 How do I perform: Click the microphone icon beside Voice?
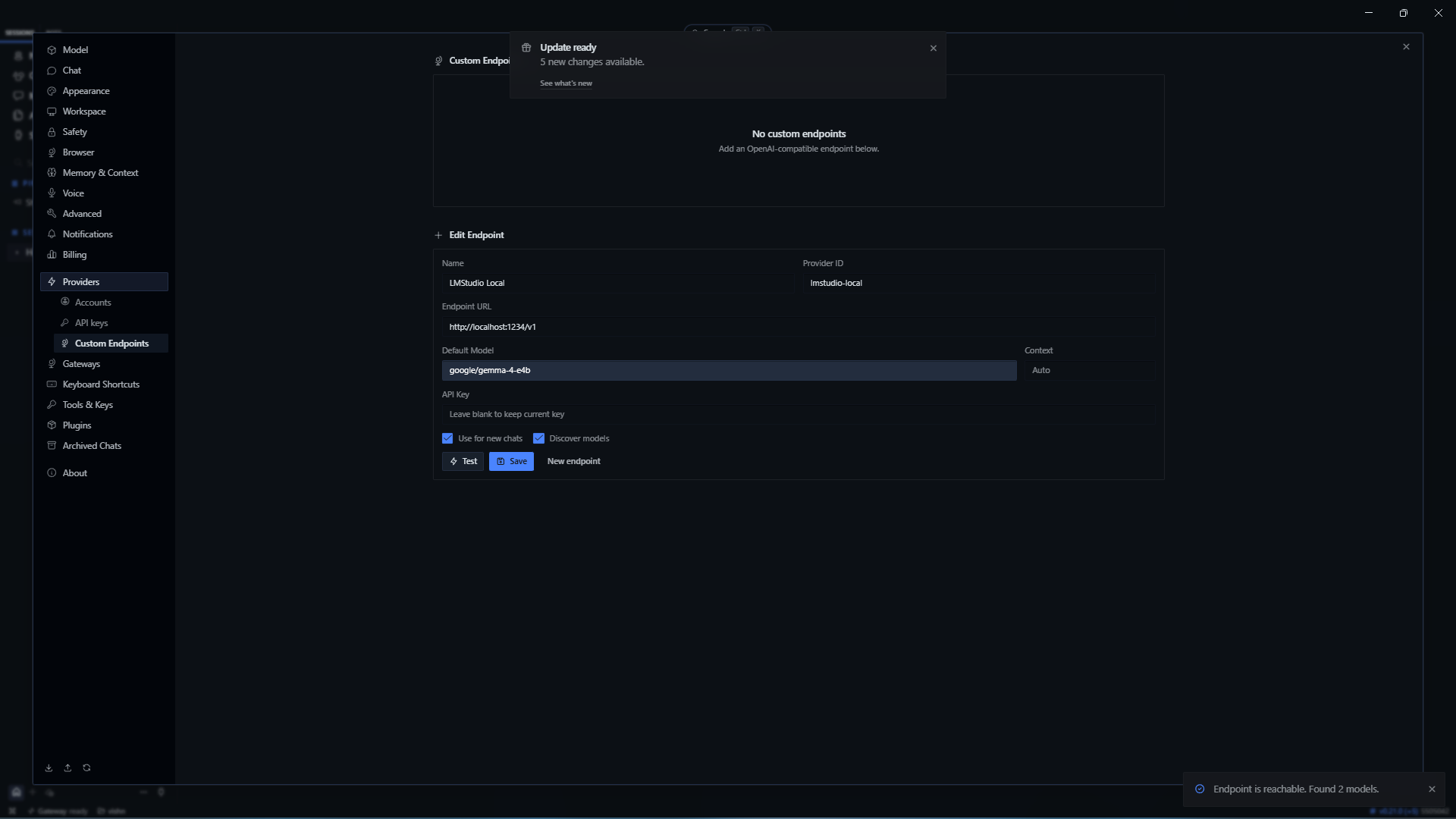(52, 193)
